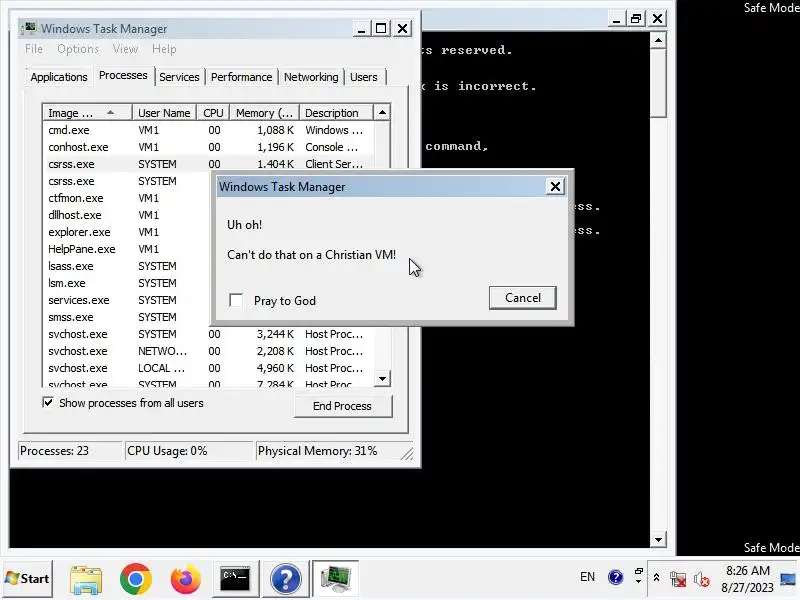Tick the Pray to God checkbox
The height and width of the screenshot is (600, 800).
(x=236, y=301)
